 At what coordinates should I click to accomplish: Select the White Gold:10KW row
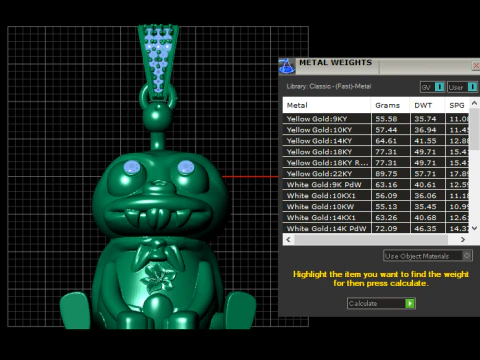(x=376, y=206)
